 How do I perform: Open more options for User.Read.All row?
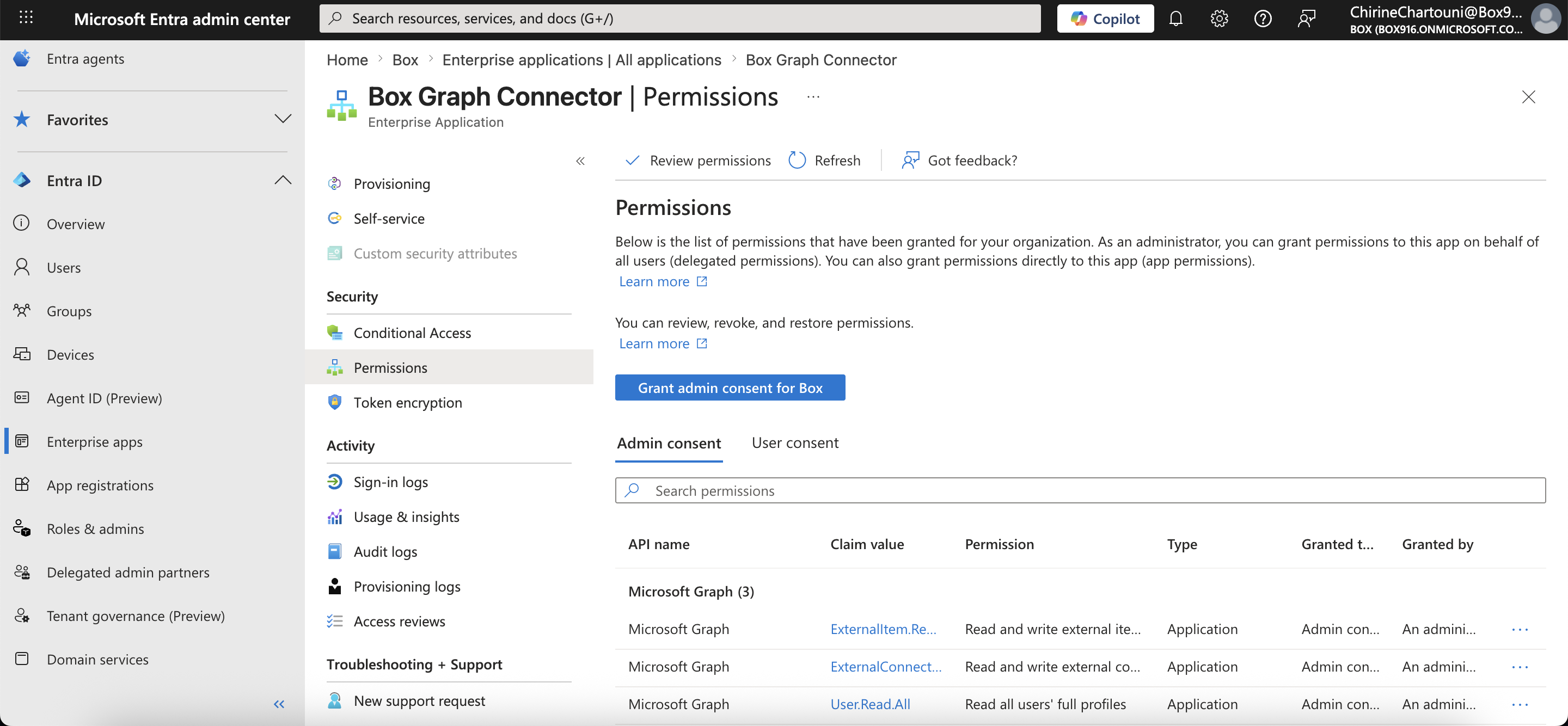point(1520,704)
